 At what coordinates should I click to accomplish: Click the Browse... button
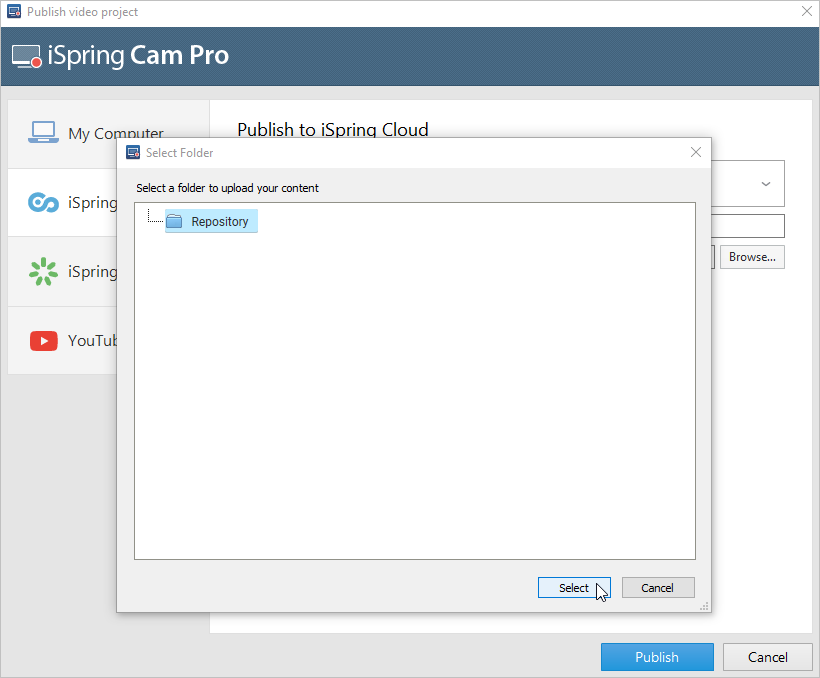[752, 257]
